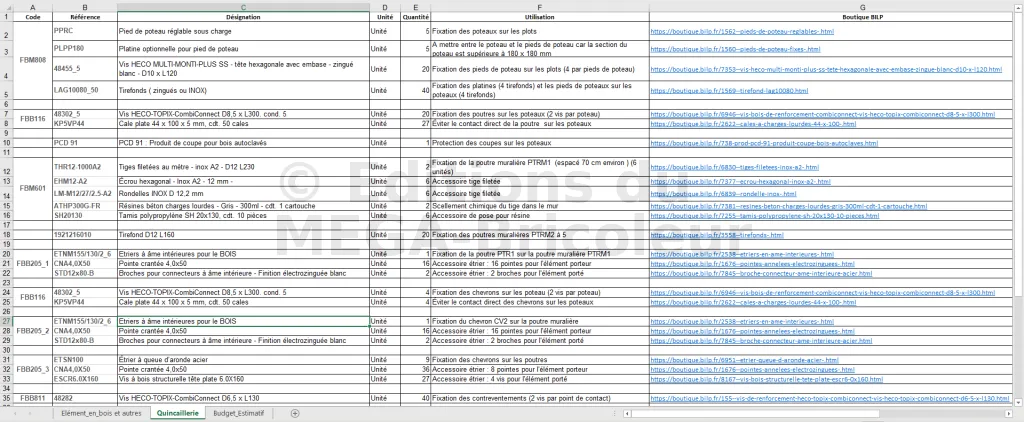Click the Désignation header cell
The width and height of the screenshot is (1024, 422).
243,17
